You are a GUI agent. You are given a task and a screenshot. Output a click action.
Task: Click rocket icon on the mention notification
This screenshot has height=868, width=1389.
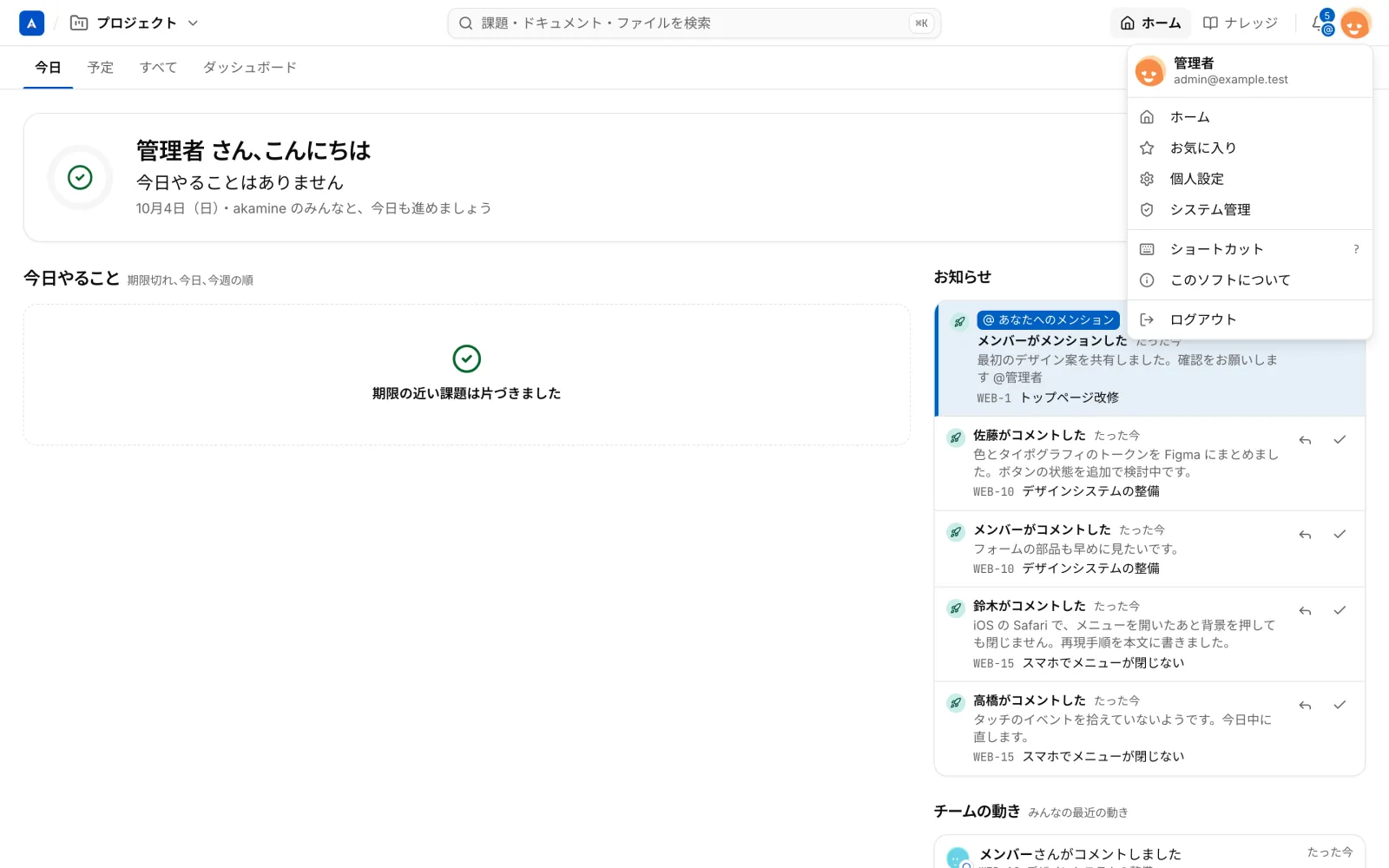click(x=959, y=322)
